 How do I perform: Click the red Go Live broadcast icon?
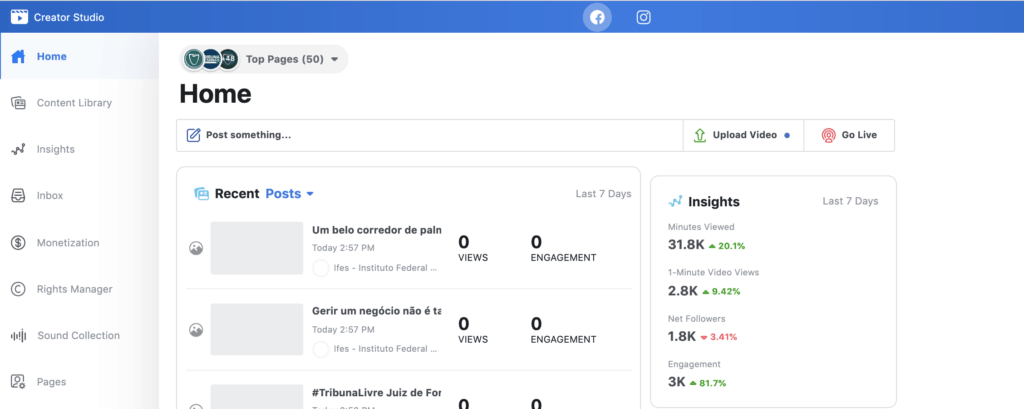coord(828,135)
